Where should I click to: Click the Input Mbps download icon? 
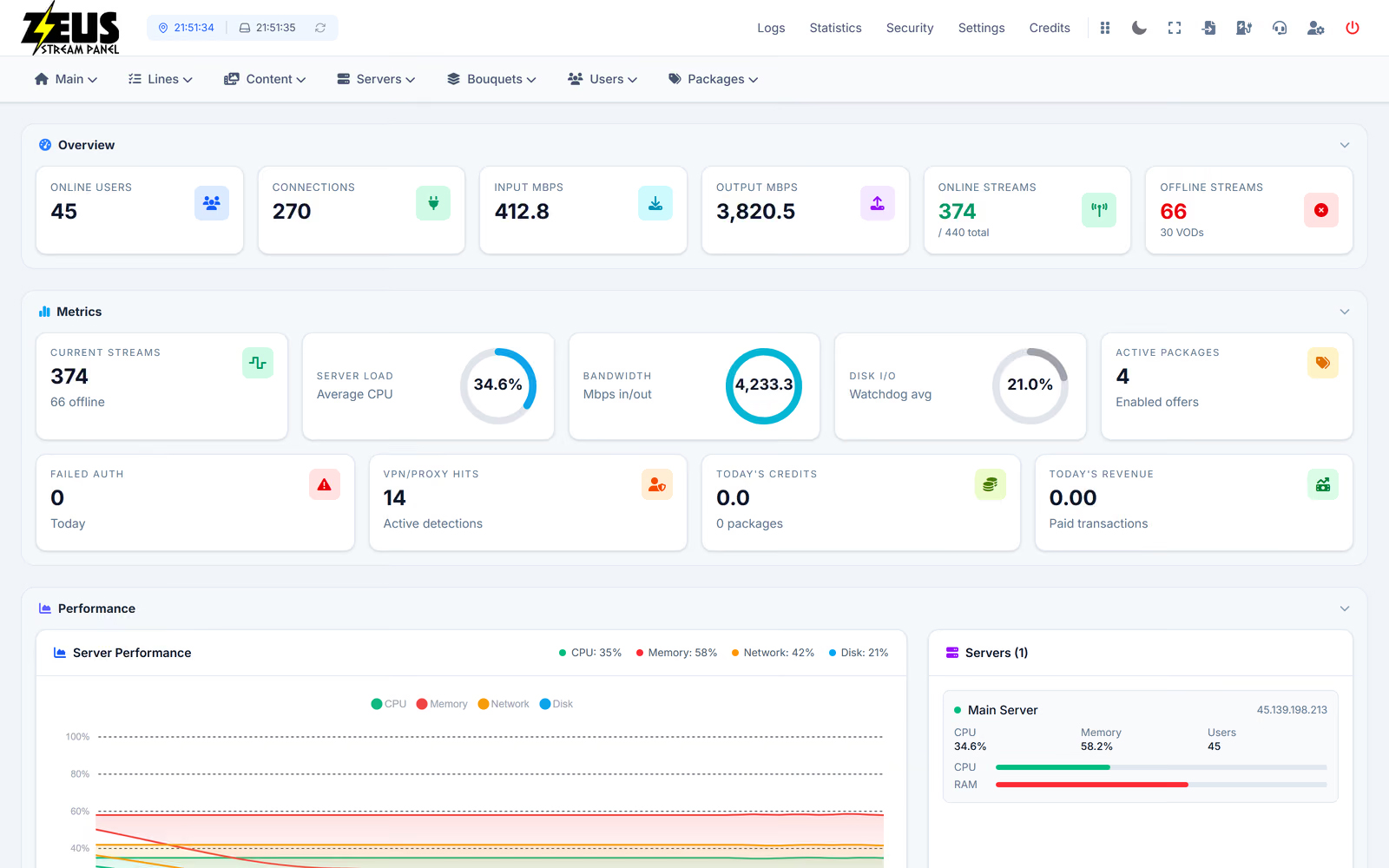pyautogui.click(x=655, y=203)
